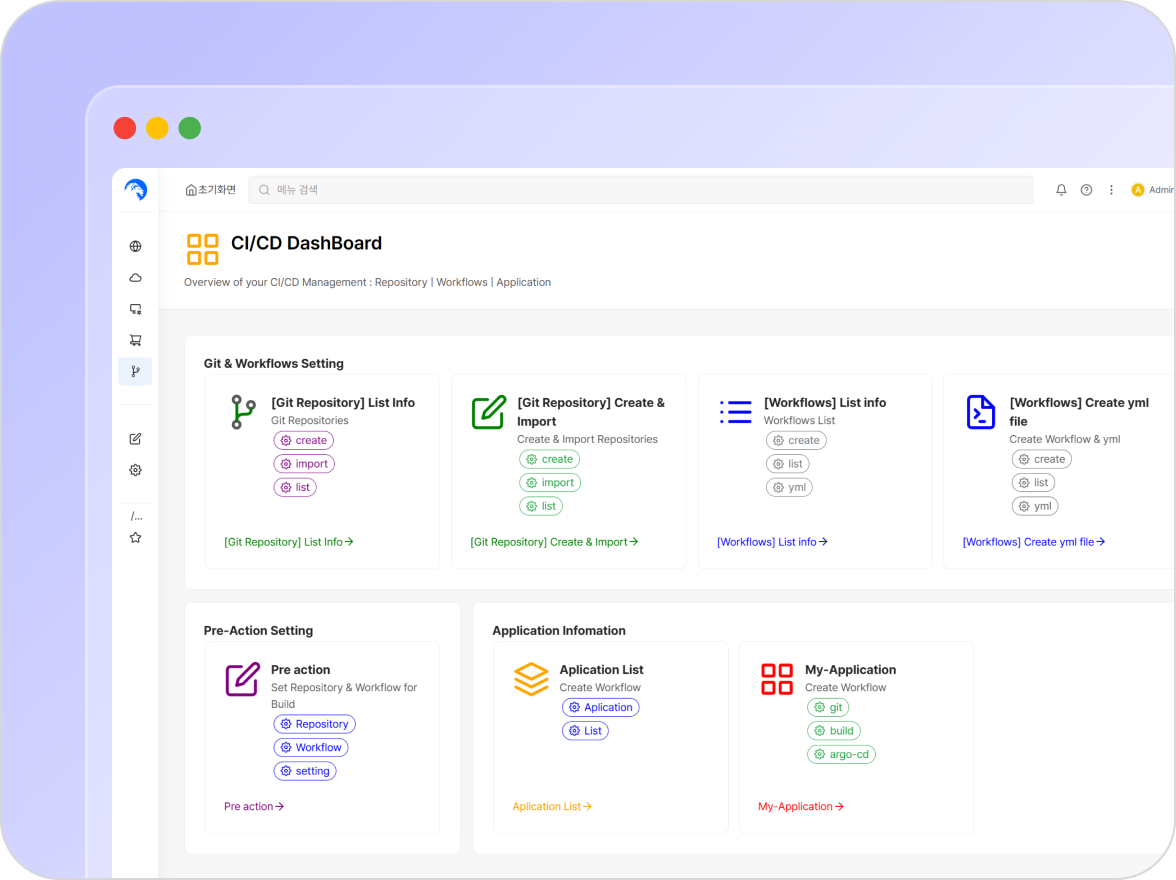Open the My-Application red link
1176x880 pixels.
(x=801, y=806)
